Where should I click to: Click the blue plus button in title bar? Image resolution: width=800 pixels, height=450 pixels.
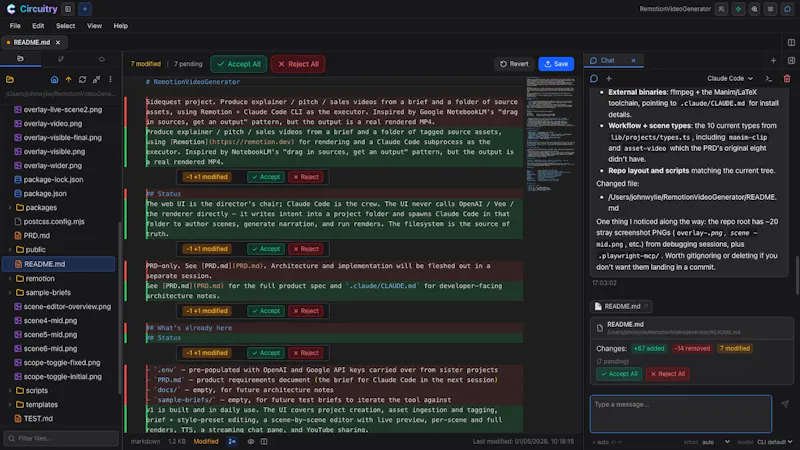click(85, 9)
